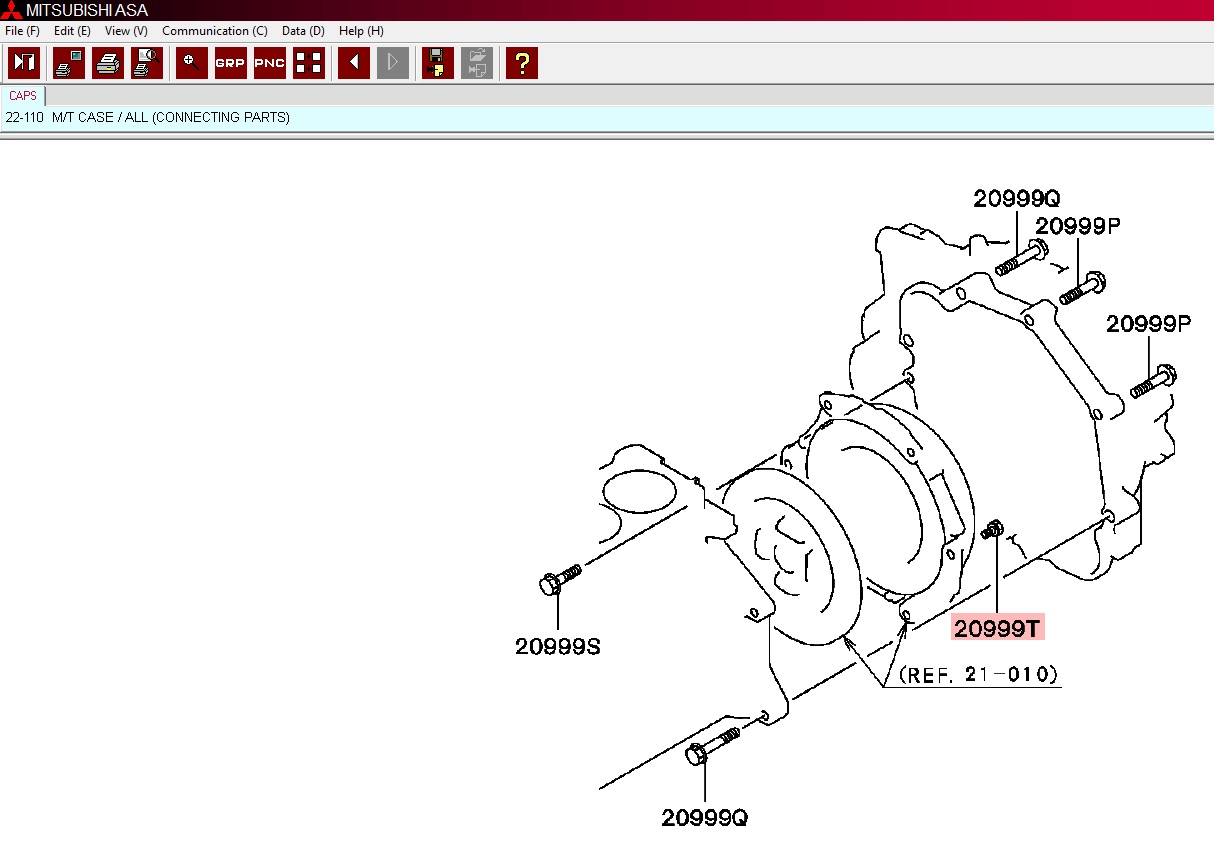This screenshot has height=842, width=1214.
Task: Select the CAPS tab
Action: (23, 96)
